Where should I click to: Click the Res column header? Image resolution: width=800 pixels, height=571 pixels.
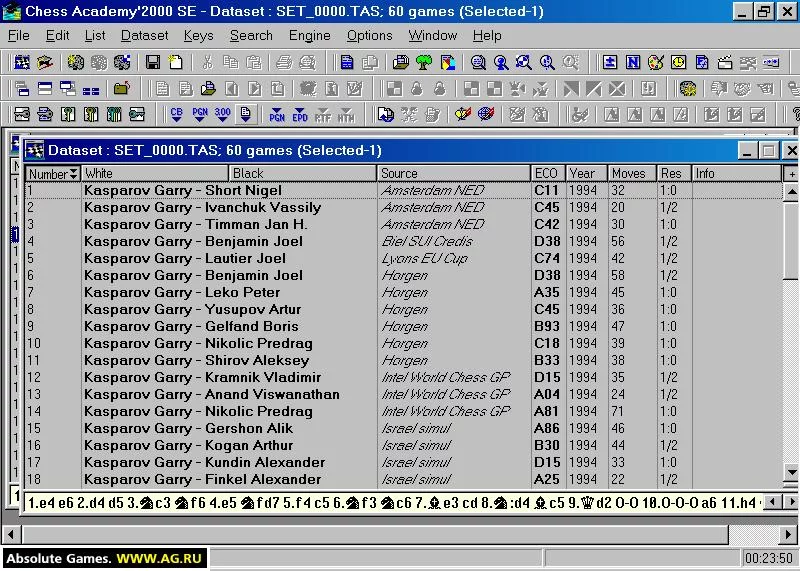click(674, 173)
